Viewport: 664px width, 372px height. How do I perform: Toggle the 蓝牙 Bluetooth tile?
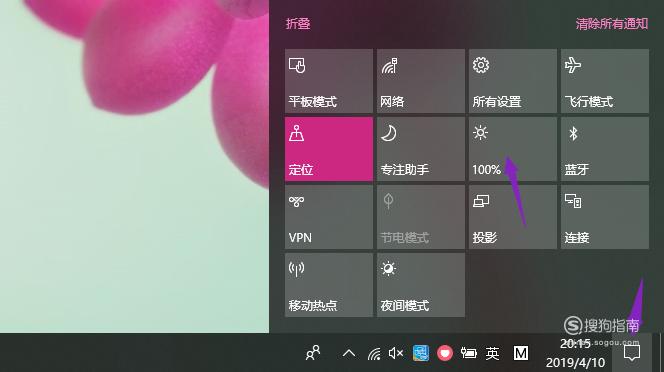[605, 149]
